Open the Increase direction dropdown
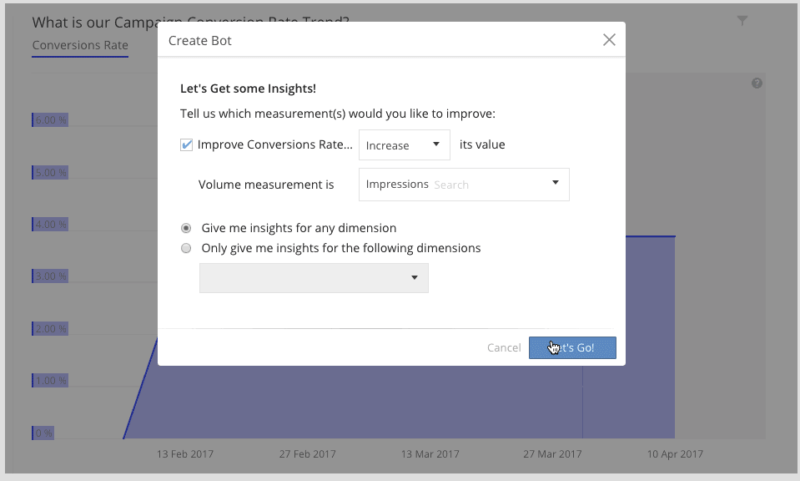 point(404,145)
